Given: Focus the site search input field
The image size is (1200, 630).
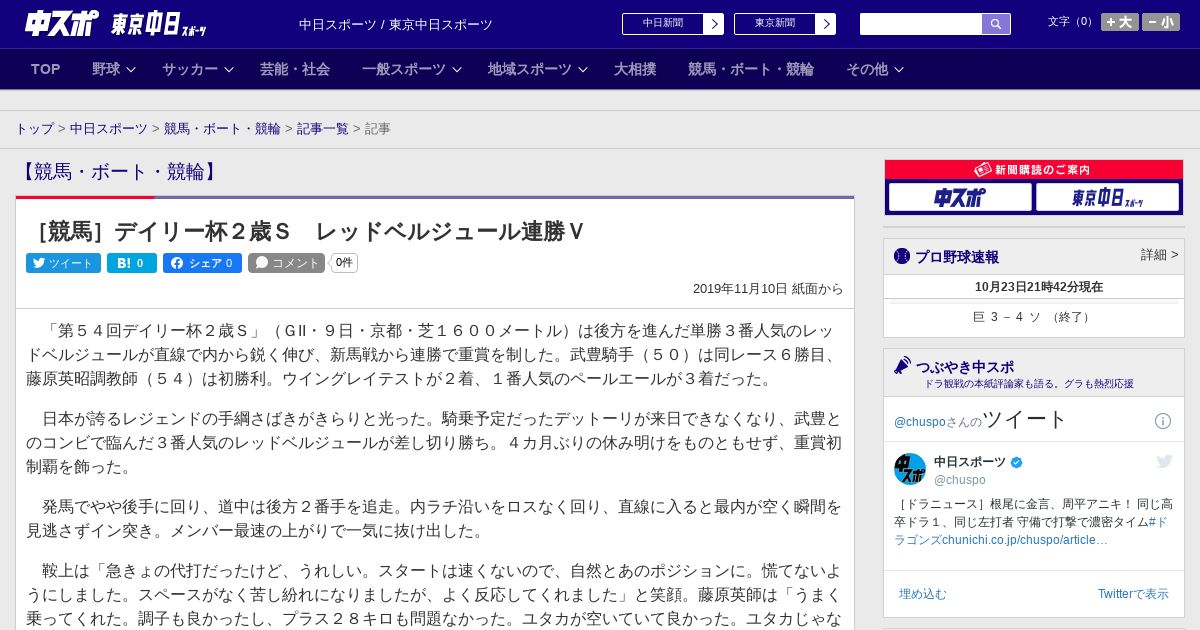Looking at the screenshot, I should pyautogui.click(x=921, y=24).
